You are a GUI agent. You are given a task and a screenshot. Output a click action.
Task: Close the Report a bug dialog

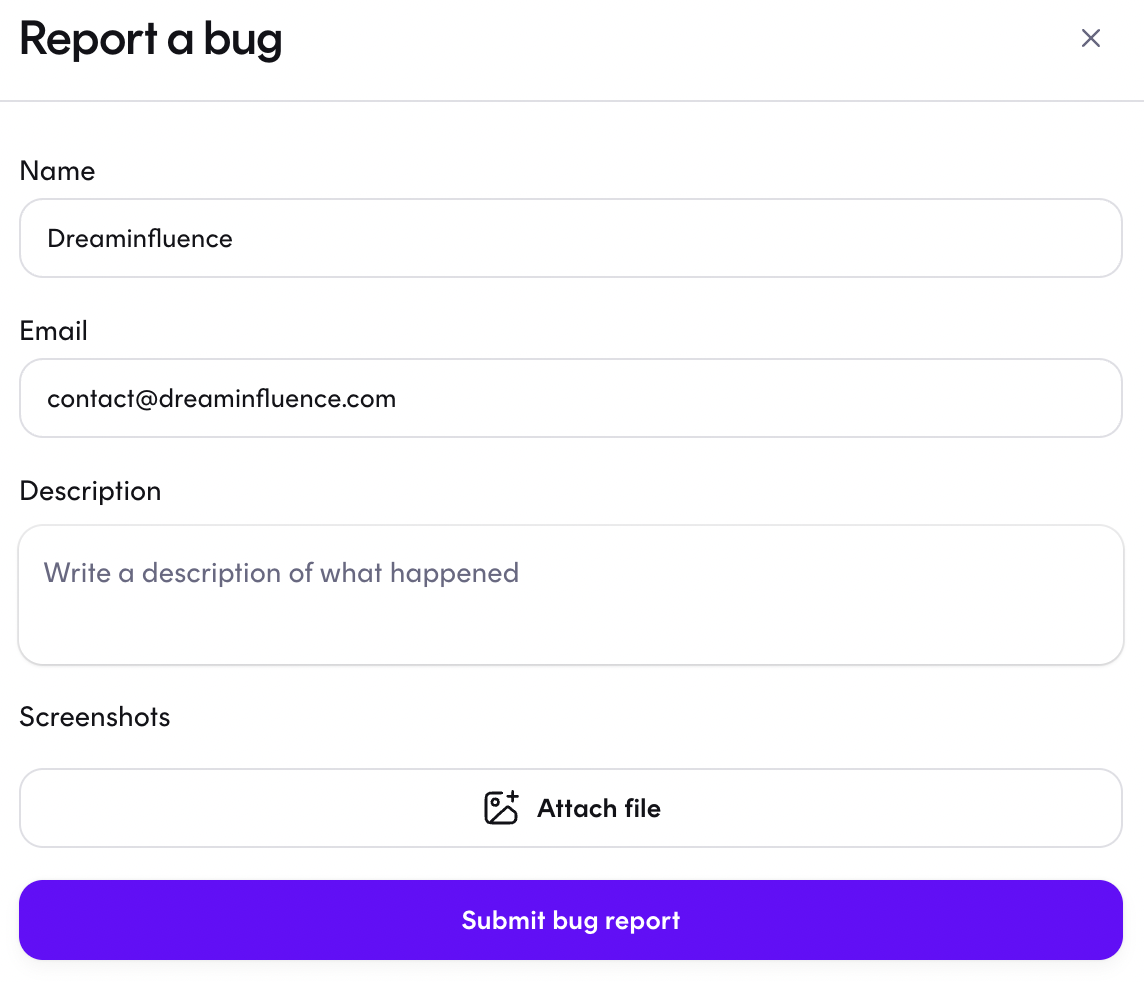(1090, 38)
